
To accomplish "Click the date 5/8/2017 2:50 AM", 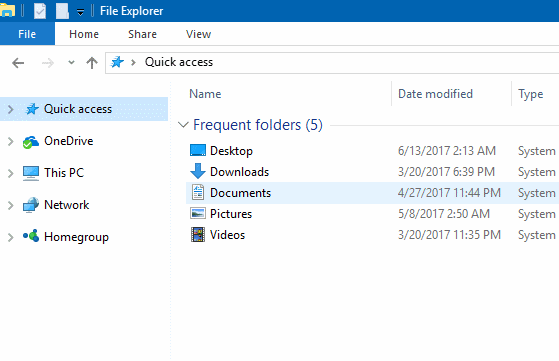I will coord(443,214).
